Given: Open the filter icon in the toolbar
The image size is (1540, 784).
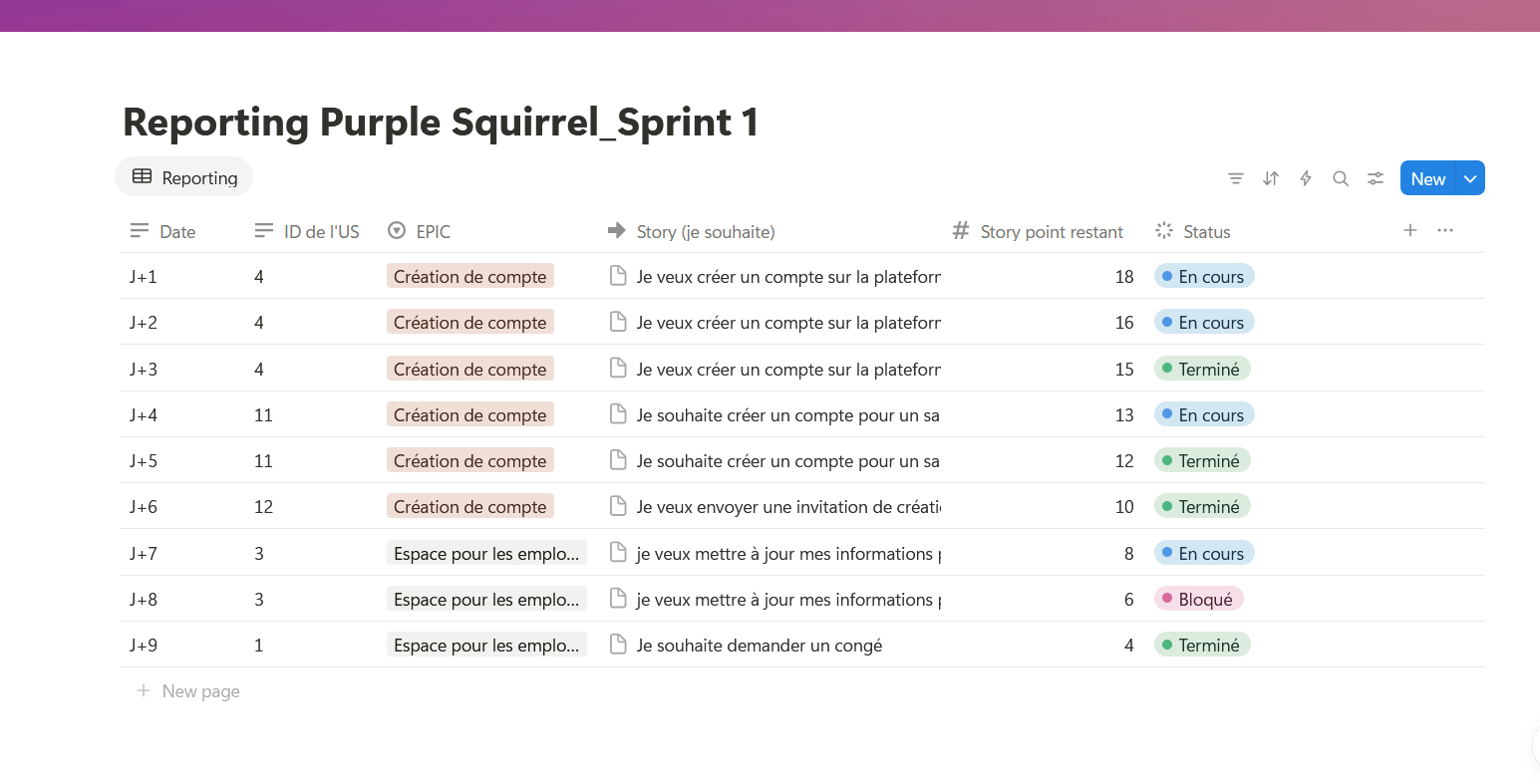Looking at the screenshot, I should 1236,178.
